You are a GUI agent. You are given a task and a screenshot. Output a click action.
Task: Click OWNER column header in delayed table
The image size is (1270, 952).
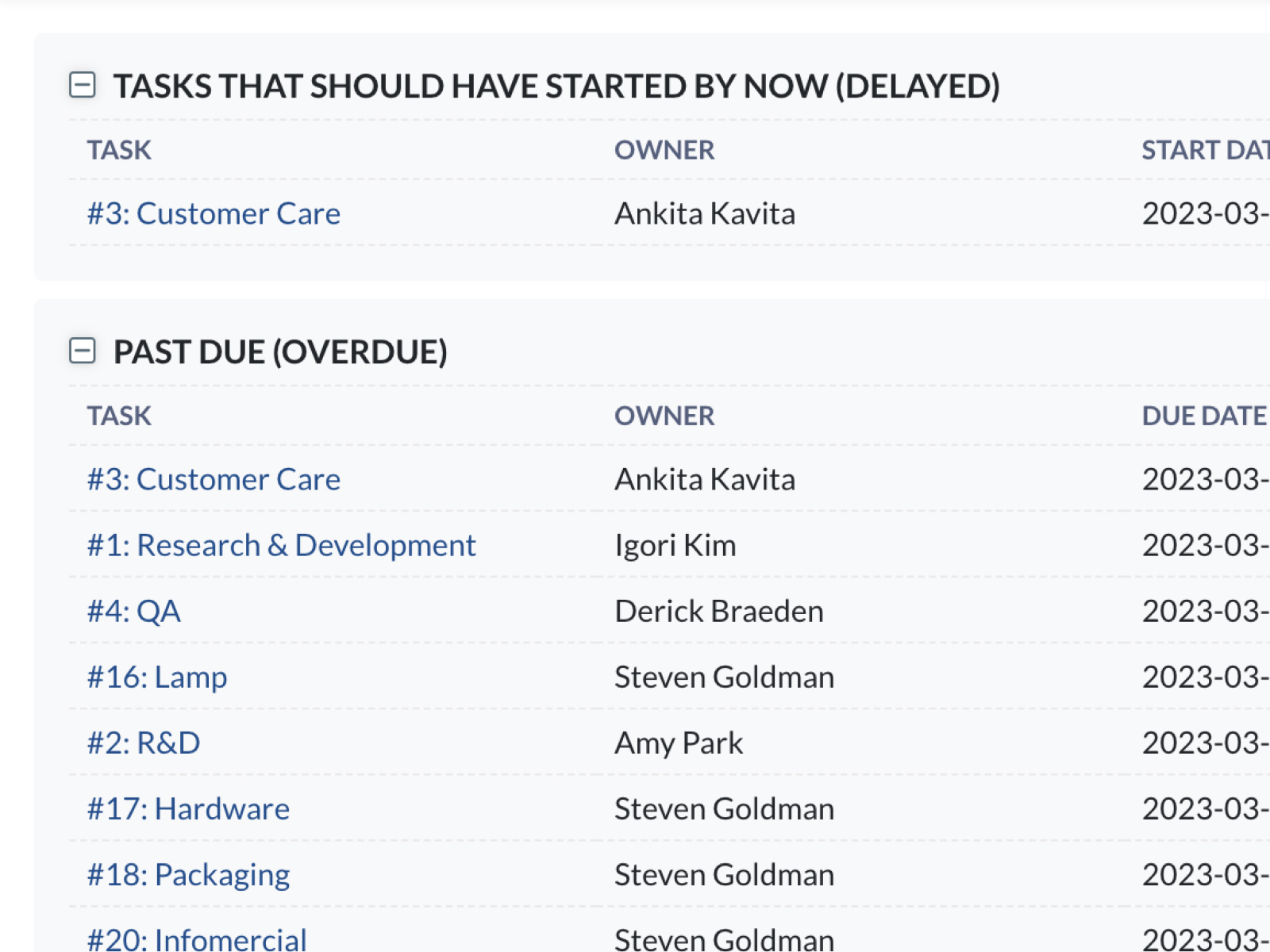tap(664, 150)
